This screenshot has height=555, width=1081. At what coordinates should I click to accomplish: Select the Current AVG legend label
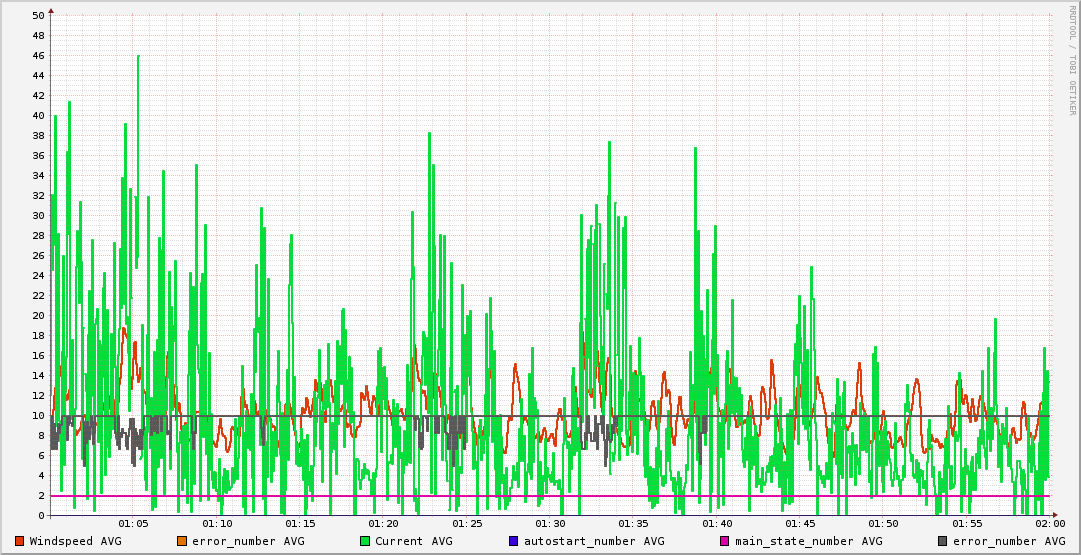click(x=413, y=541)
